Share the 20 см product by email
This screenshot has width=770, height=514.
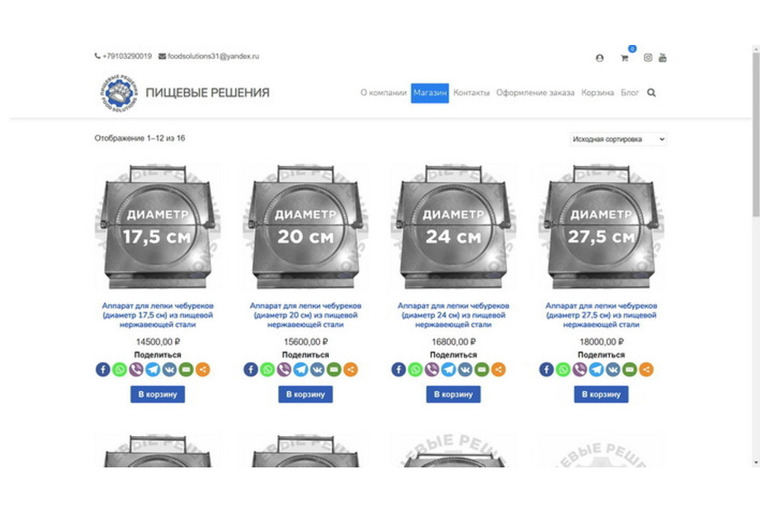334,369
